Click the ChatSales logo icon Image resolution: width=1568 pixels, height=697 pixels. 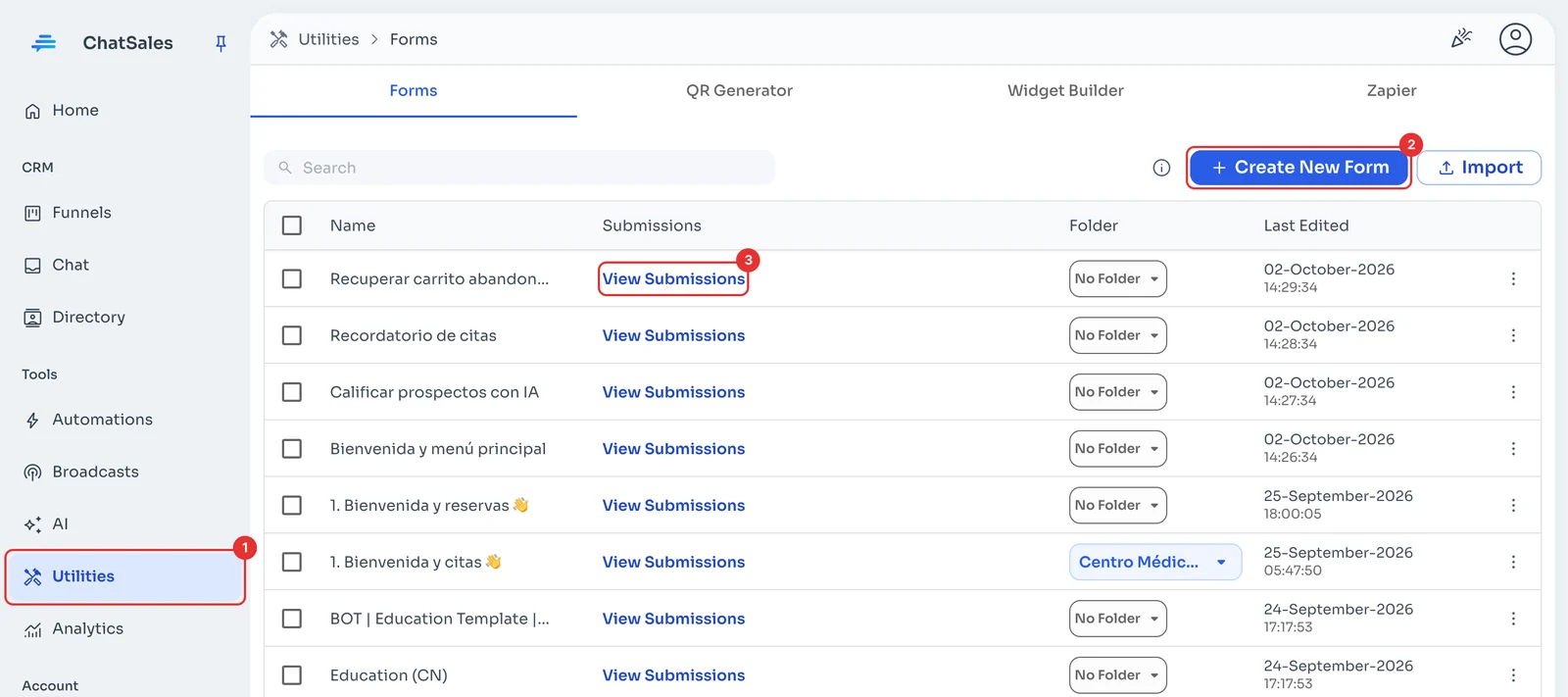43,43
